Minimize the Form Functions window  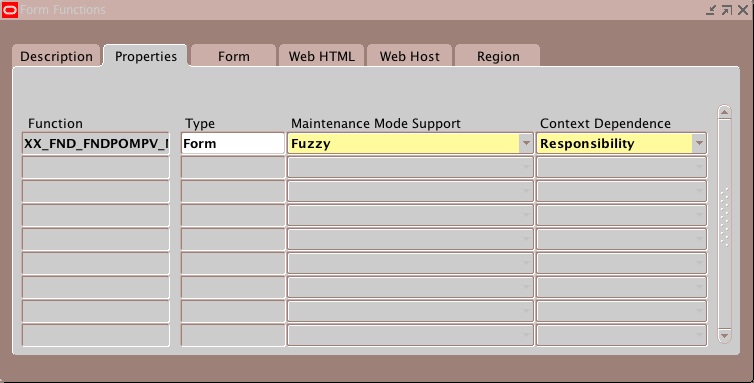pos(711,10)
